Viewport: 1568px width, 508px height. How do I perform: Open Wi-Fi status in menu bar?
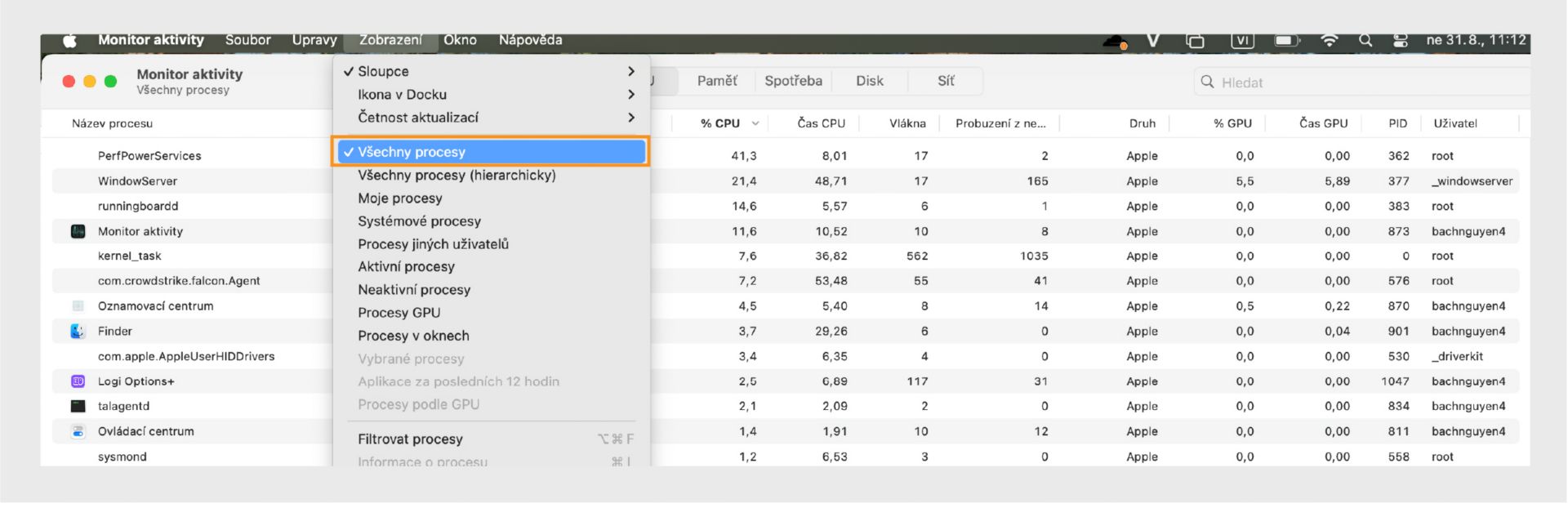pyautogui.click(x=1330, y=40)
